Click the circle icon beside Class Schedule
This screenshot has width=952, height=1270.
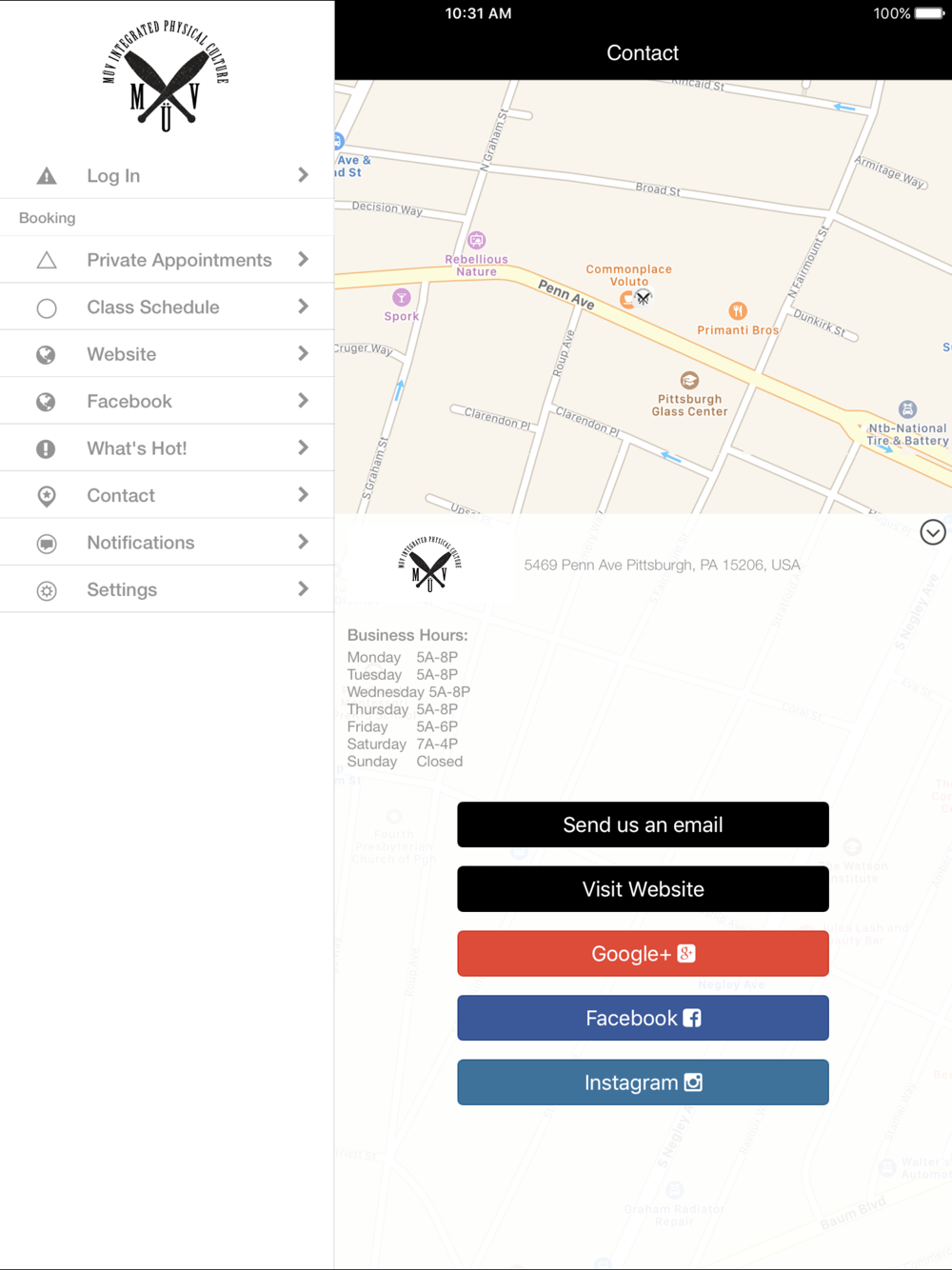pos(46,308)
